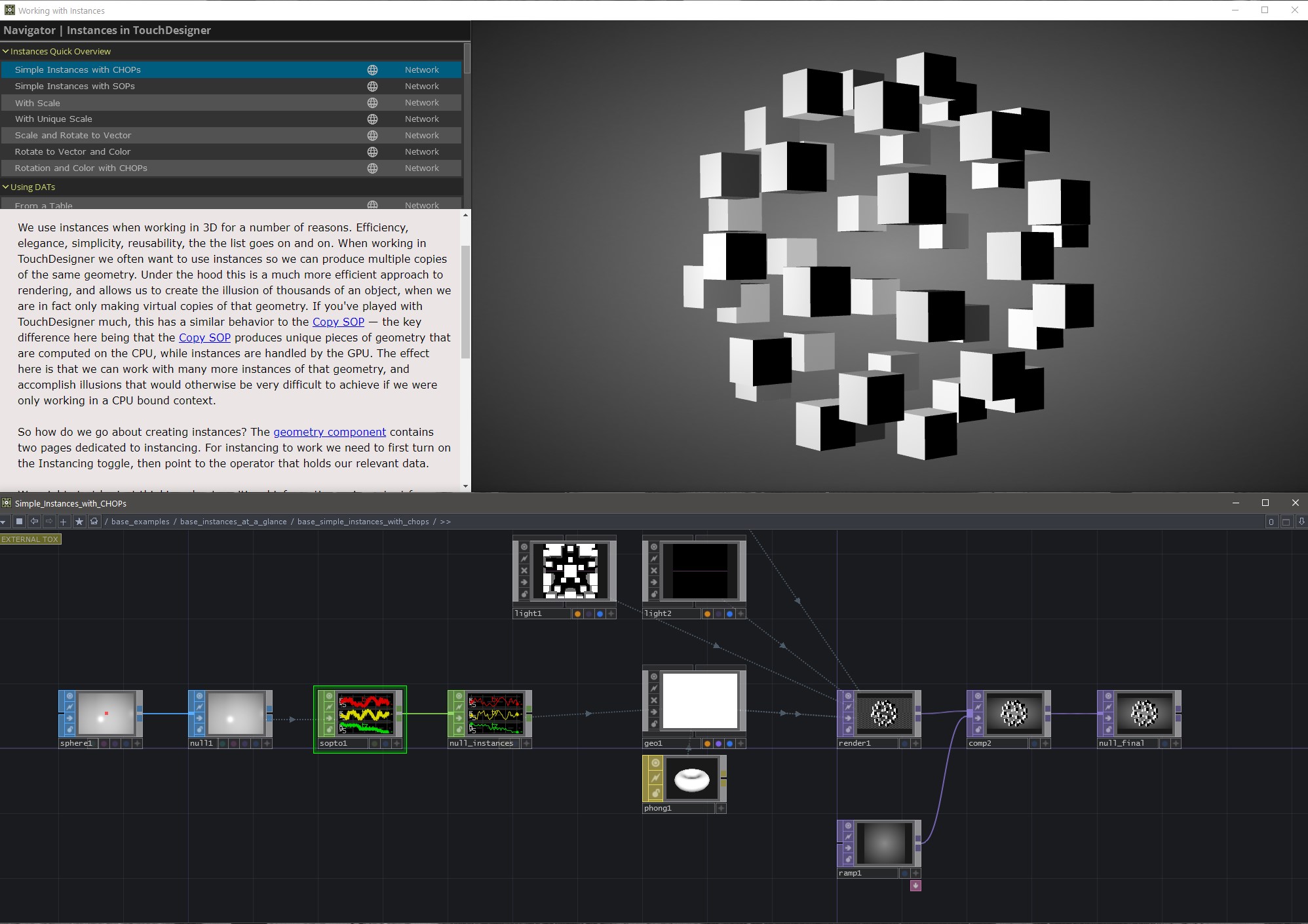Viewport: 1308px width, 924px height.
Task: Click the window-split icon at path bar right
Action: (x=1286, y=522)
